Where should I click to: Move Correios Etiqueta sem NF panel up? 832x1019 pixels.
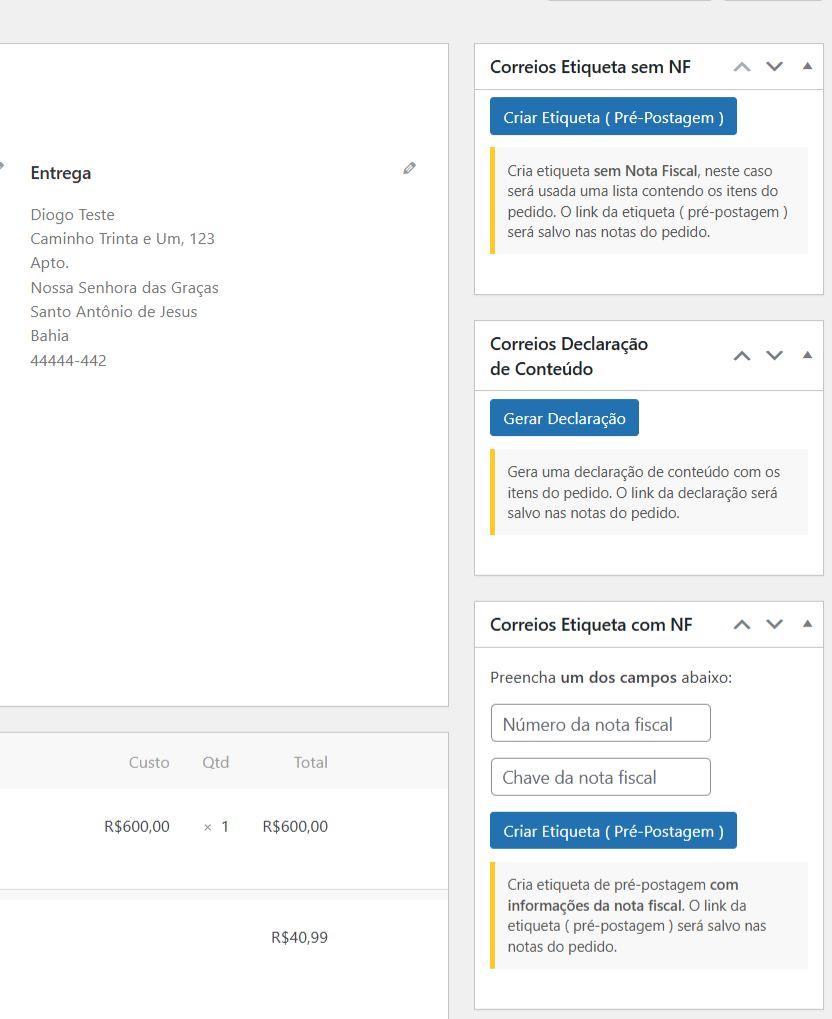point(742,67)
